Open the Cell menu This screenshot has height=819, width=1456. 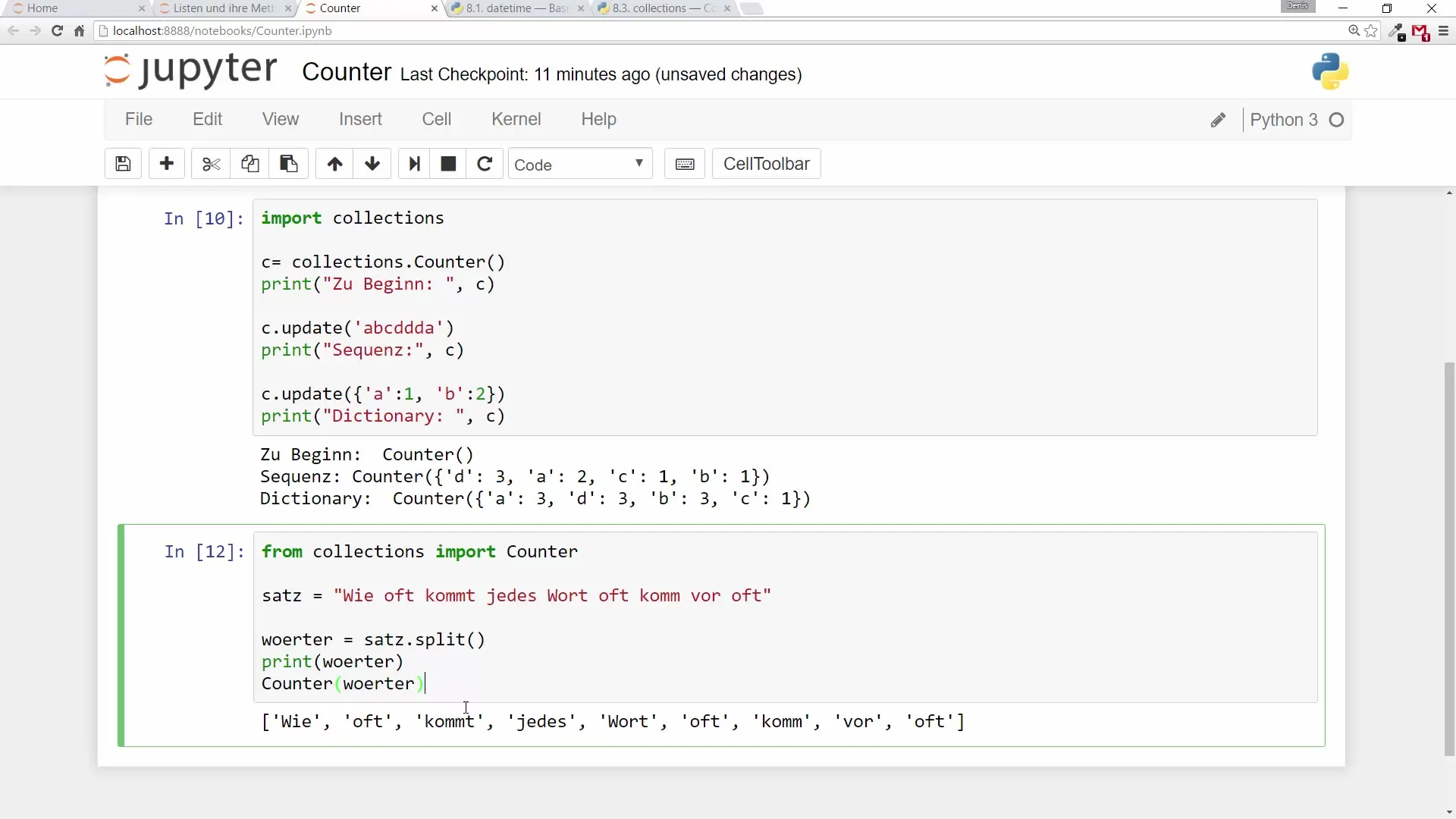coord(437,119)
